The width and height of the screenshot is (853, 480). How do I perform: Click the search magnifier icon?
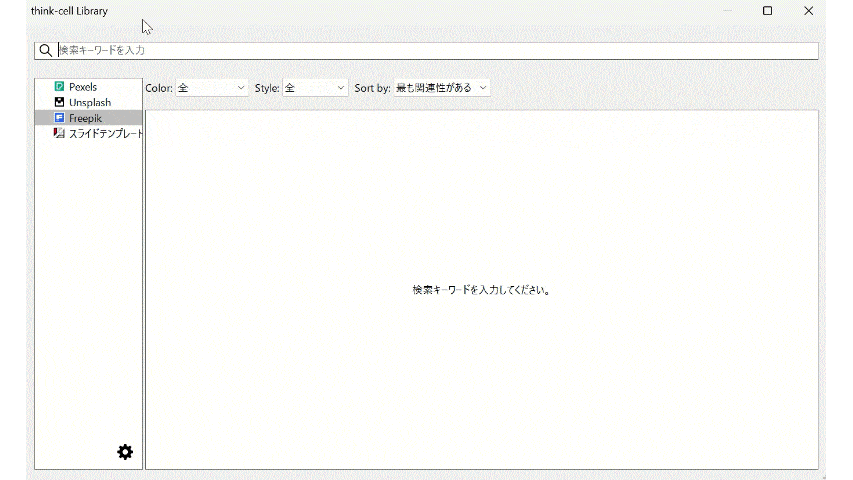click(x=46, y=51)
